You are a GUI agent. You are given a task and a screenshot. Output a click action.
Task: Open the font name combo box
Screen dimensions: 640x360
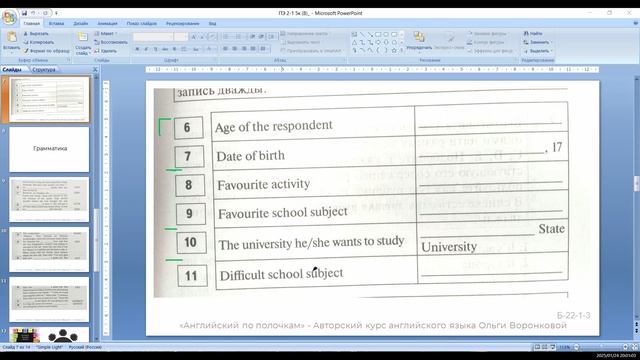(153, 37)
